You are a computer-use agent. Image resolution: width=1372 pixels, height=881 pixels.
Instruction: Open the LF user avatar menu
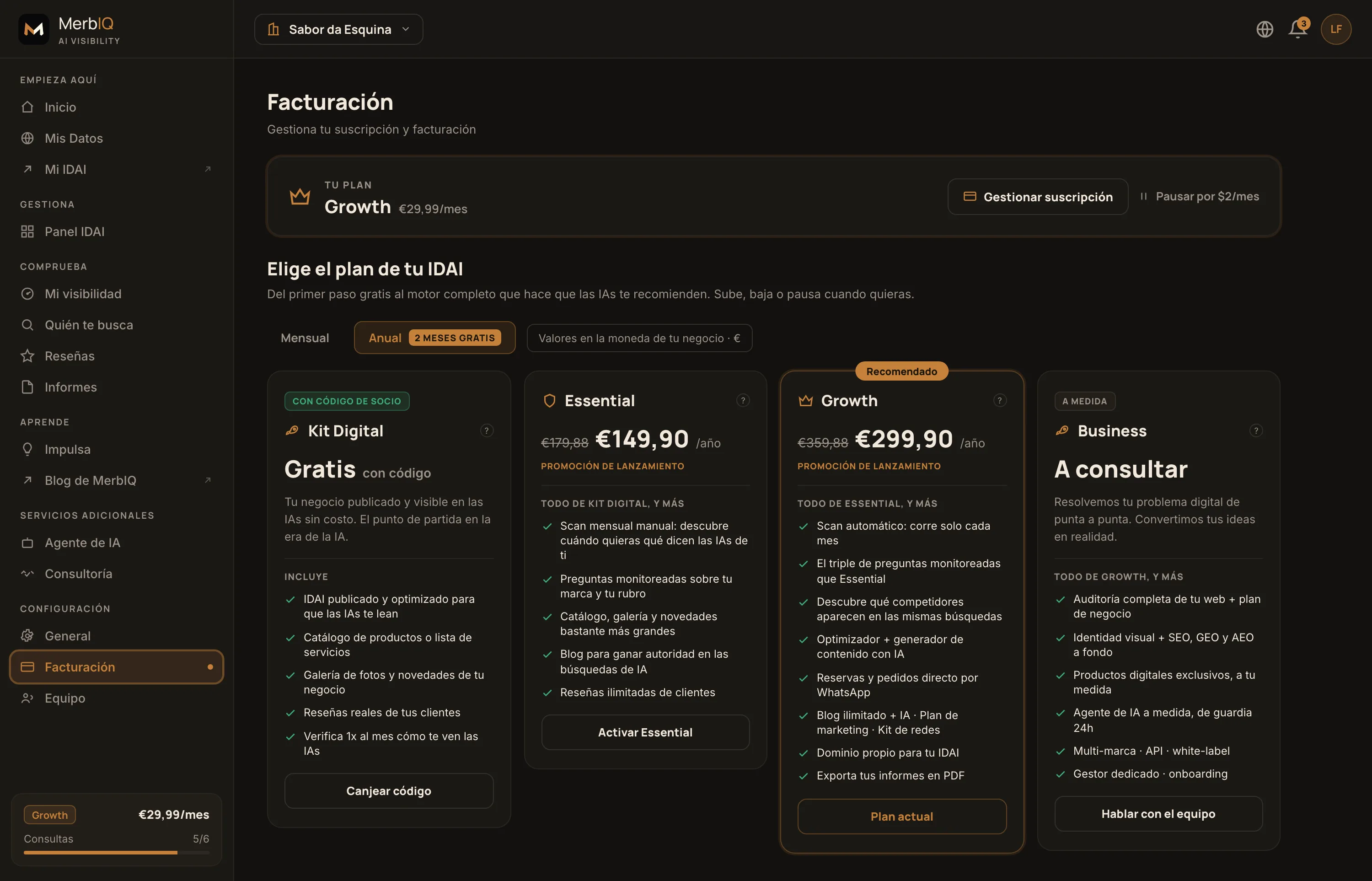[x=1336, y=29]
